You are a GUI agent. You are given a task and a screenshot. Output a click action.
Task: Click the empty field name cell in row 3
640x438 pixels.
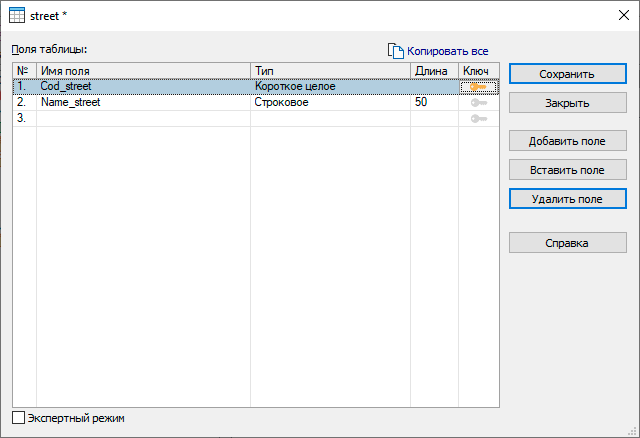[143, 118]
